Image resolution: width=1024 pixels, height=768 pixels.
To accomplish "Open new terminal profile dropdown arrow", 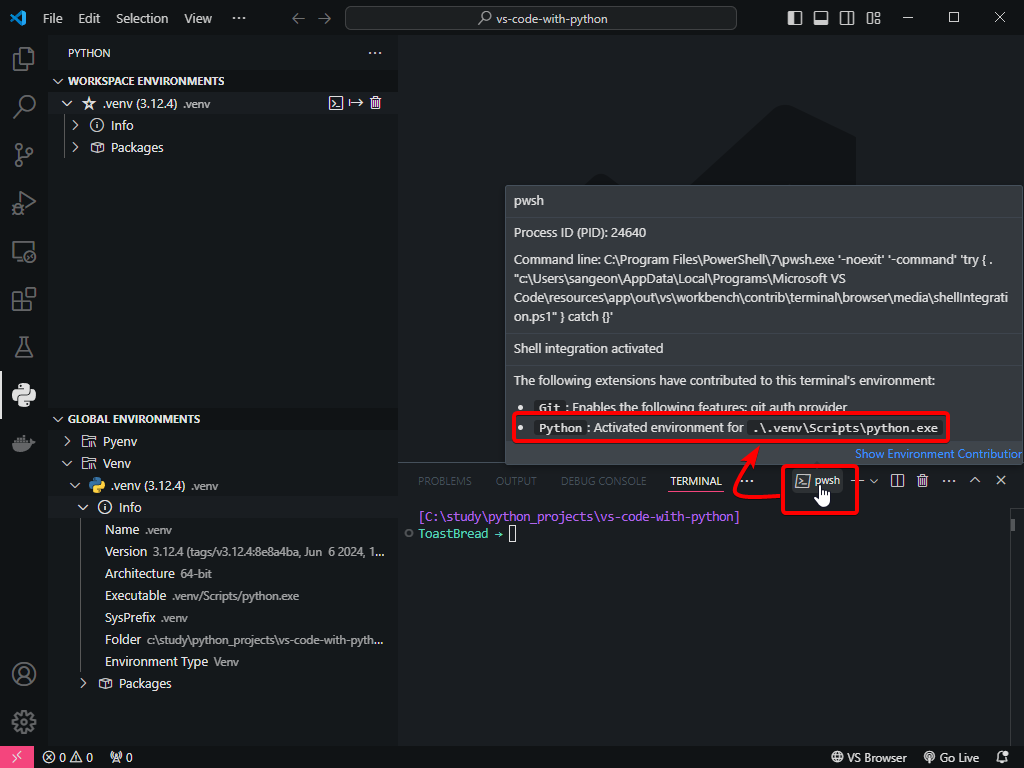I will [x=874, y=481].
